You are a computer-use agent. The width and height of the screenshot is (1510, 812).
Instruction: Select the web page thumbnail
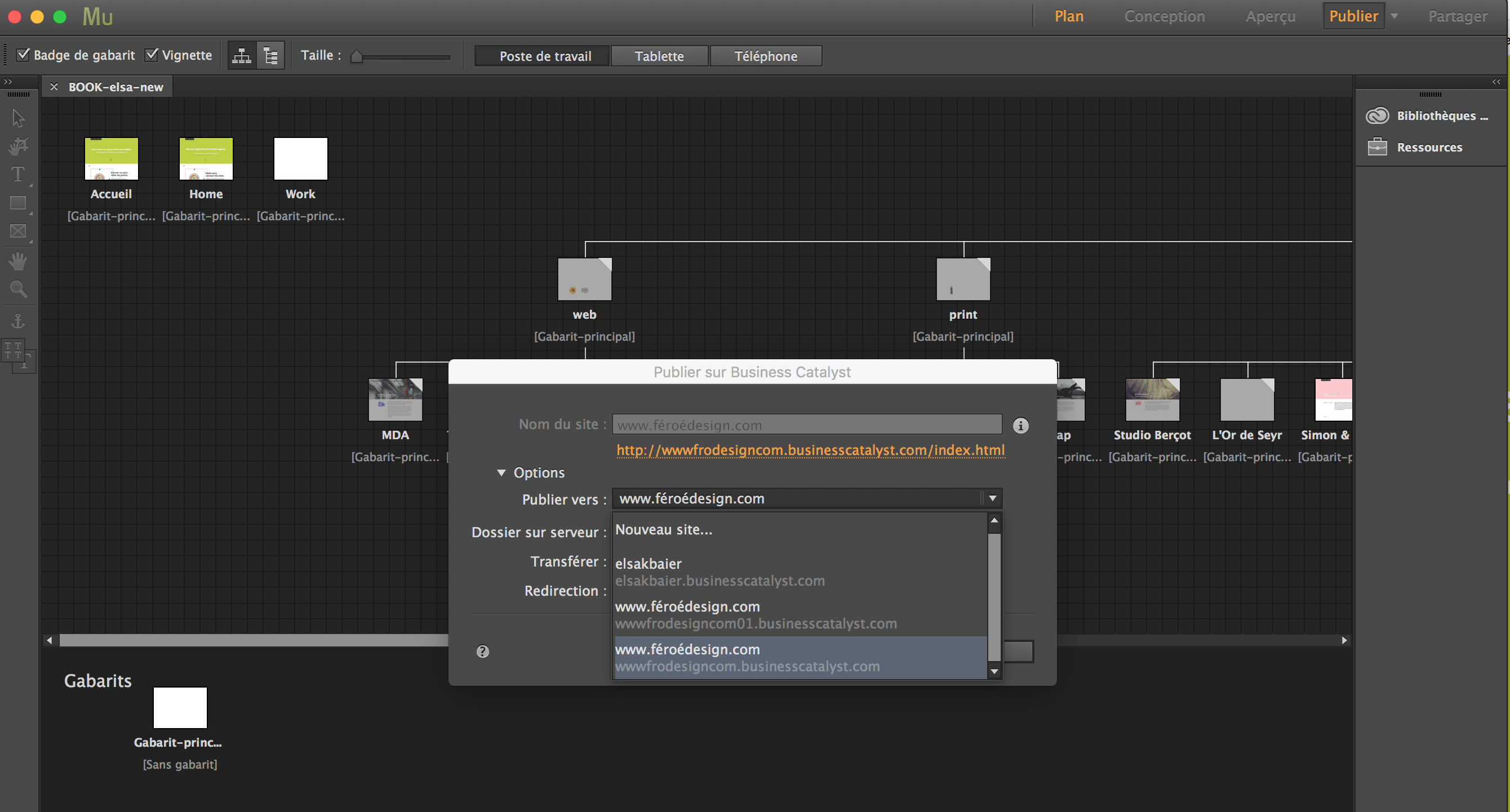pos(584,279)
